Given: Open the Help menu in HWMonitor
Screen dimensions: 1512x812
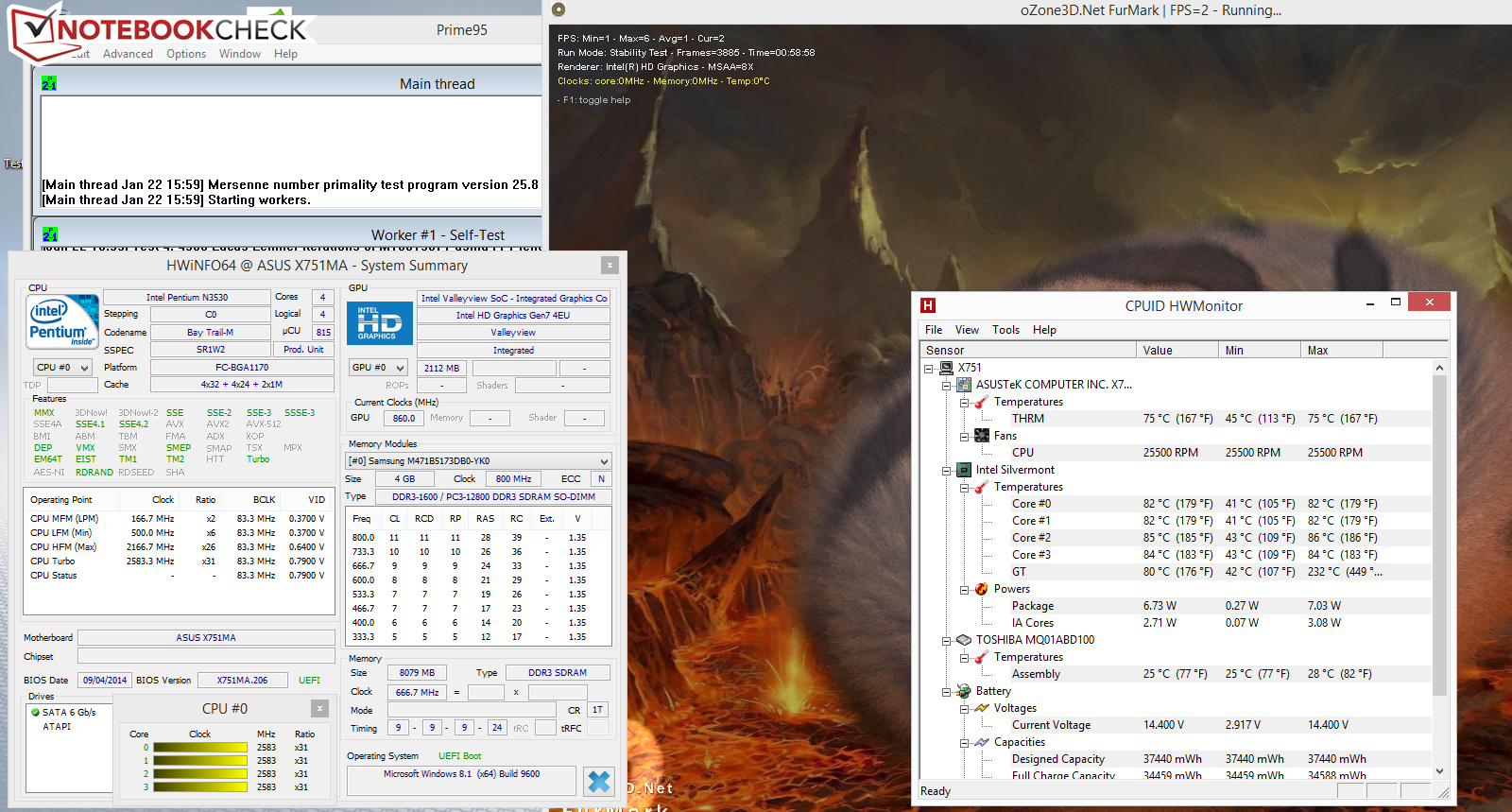Looking at the screenshot, I should point(1044,330).
